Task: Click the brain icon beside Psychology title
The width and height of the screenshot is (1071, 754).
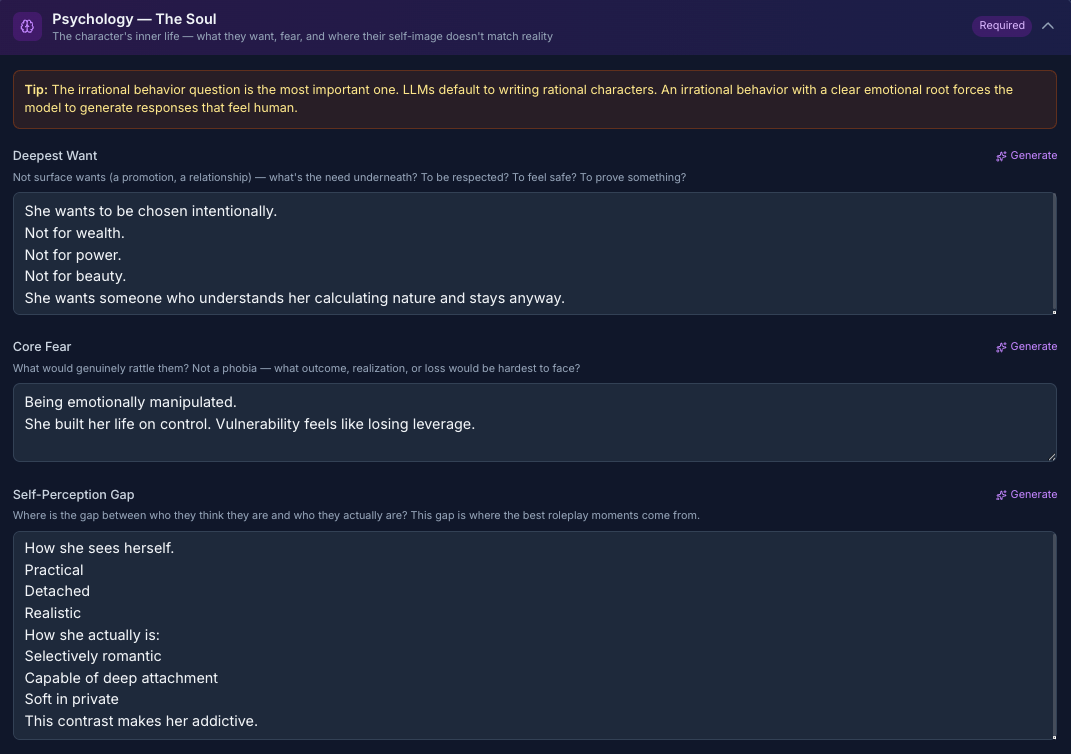Action: 27,26
